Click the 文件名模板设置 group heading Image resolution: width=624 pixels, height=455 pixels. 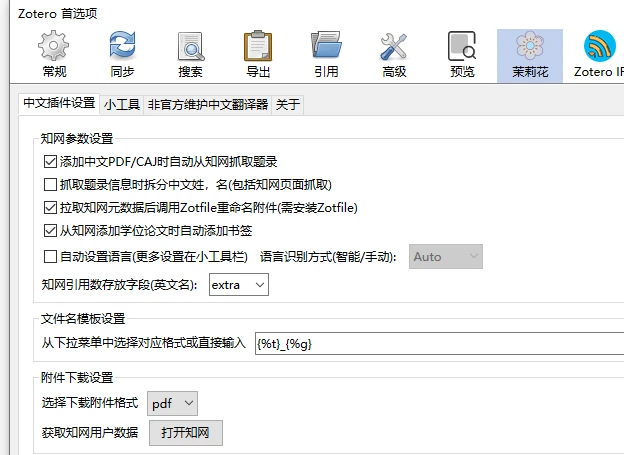[x=83, y=318]
